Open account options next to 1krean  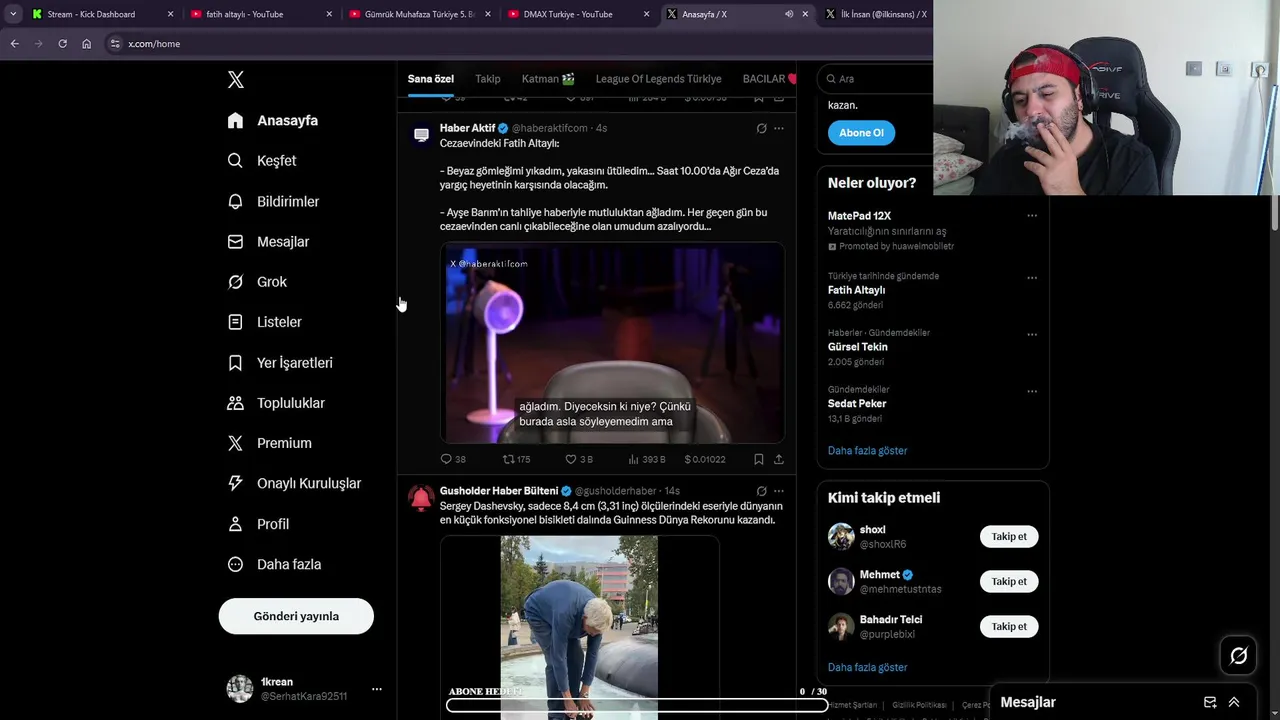coord(376,689)
